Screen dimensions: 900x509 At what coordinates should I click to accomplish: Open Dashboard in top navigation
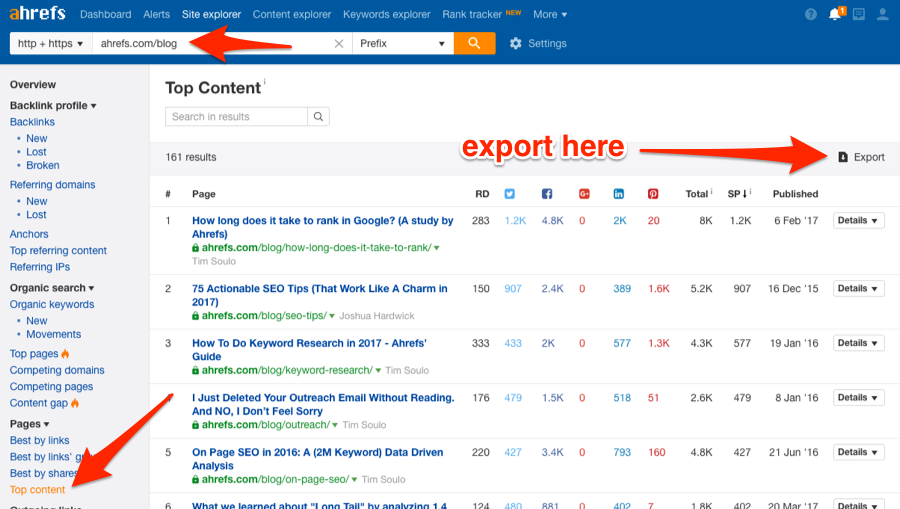[106, 14]
